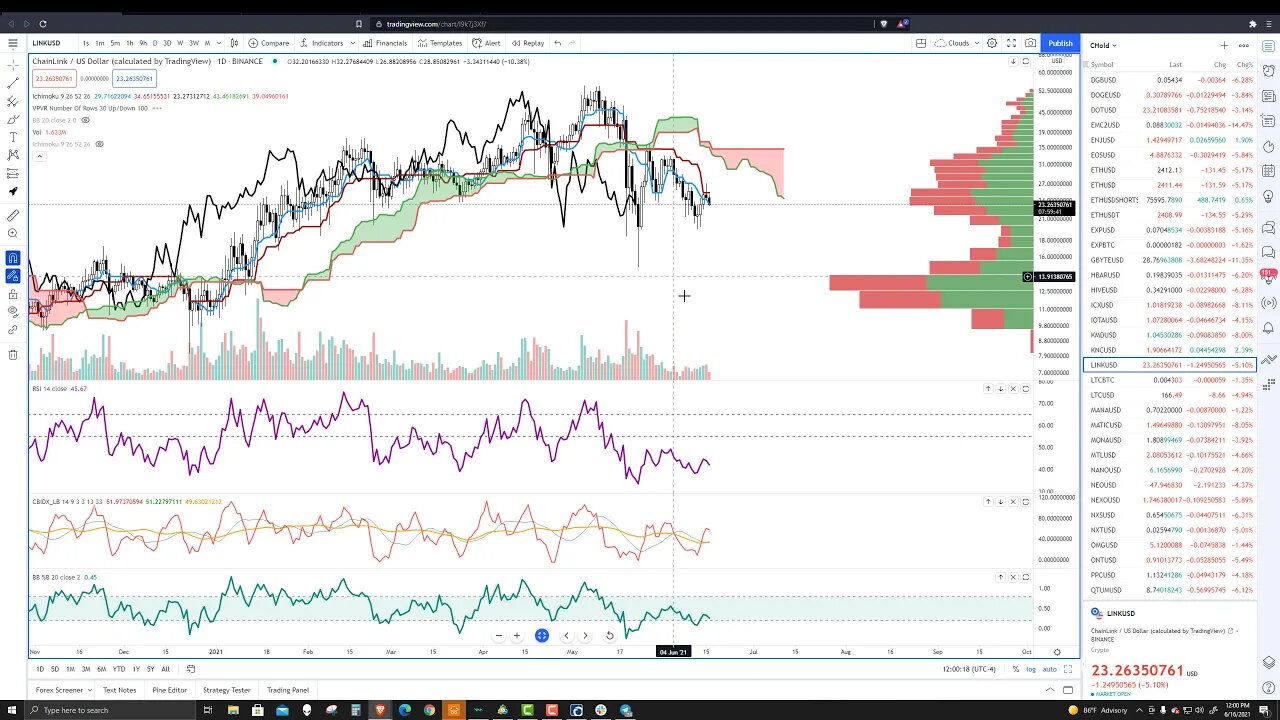Open chart settings gear icon

coord(992,43)
